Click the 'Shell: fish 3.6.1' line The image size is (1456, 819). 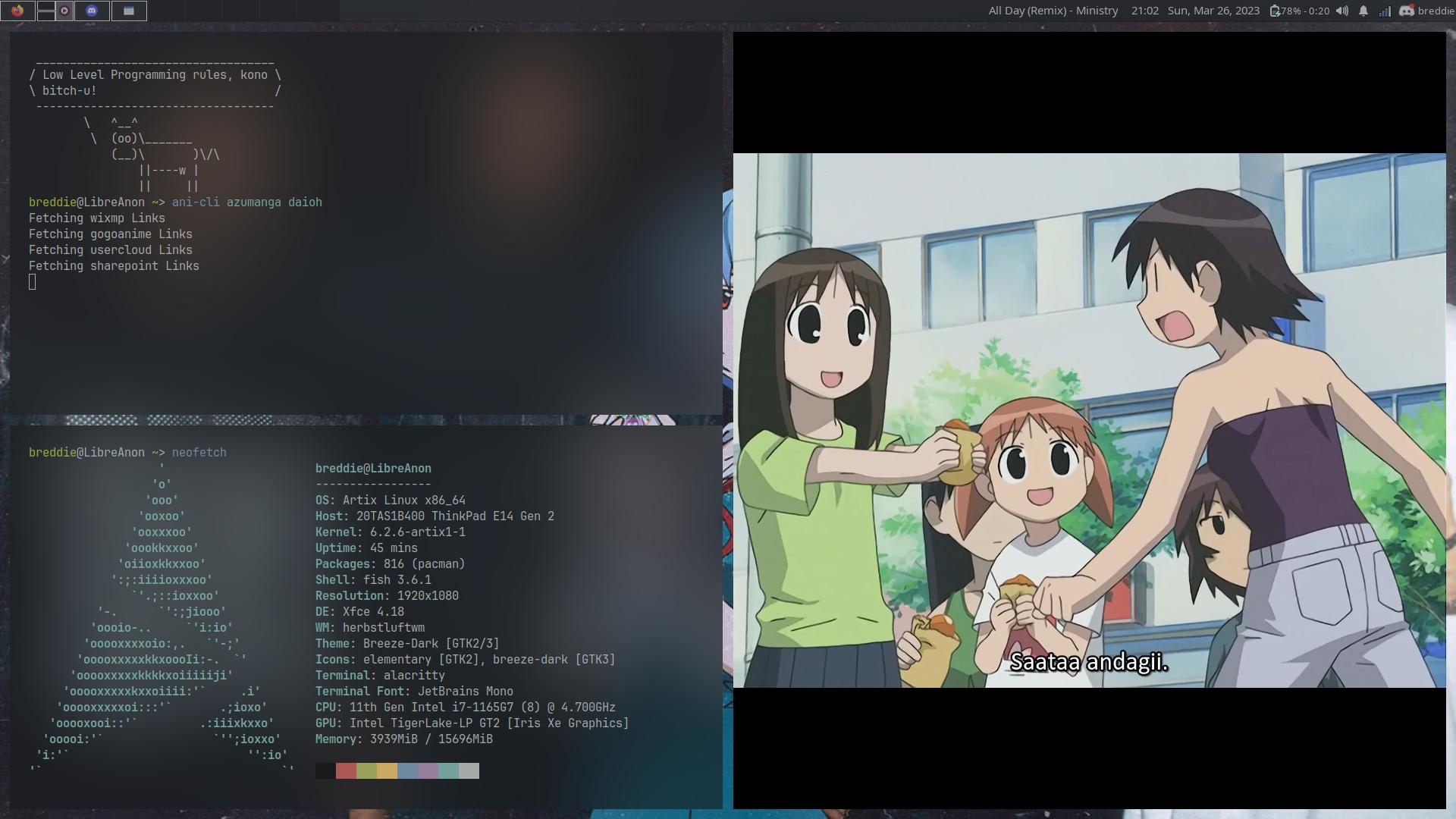point(373,580)
